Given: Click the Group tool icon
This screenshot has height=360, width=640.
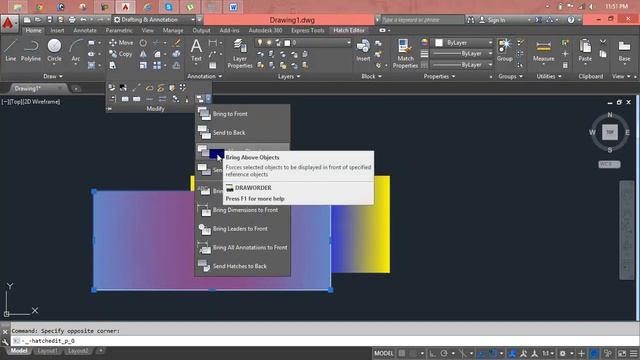Looking at the screenshot, I should click(504, 50).
